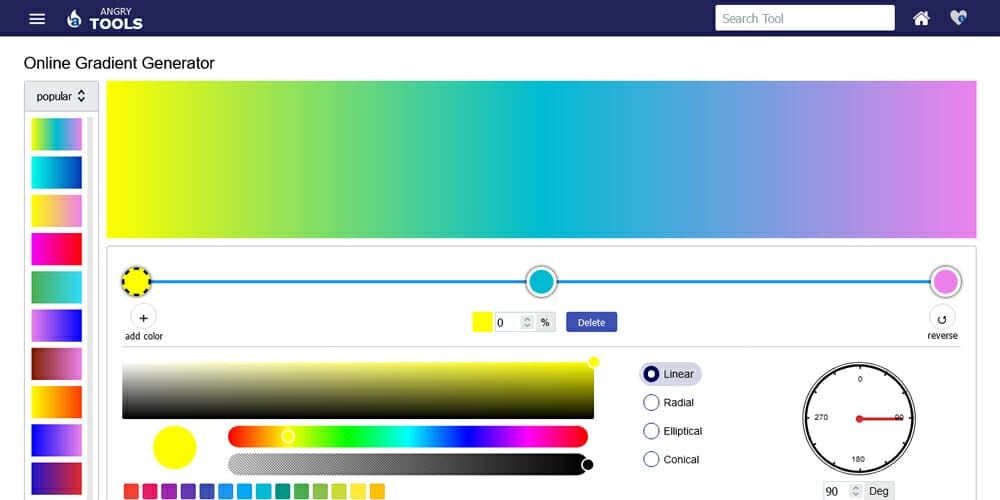Choose the yellow to orange-red preset gradient
Image resolution: width=1000 pixels, height=500 pixels.
(57, 402)
